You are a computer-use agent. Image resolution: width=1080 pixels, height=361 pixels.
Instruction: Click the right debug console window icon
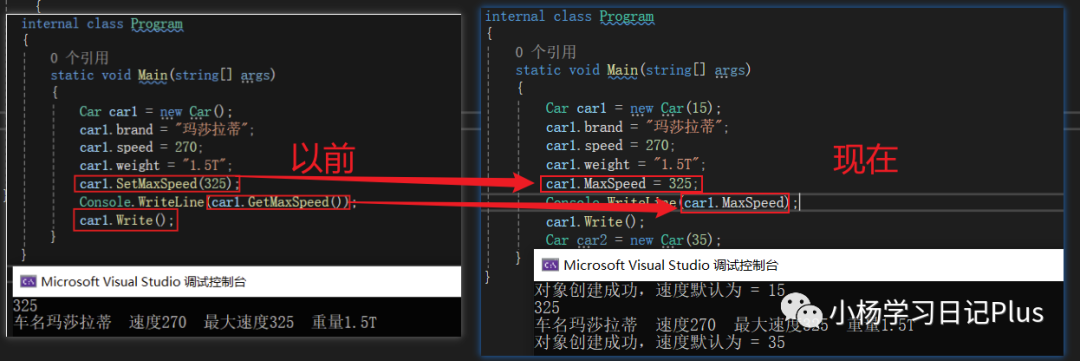pyautogui.click(x=550, y=265)
